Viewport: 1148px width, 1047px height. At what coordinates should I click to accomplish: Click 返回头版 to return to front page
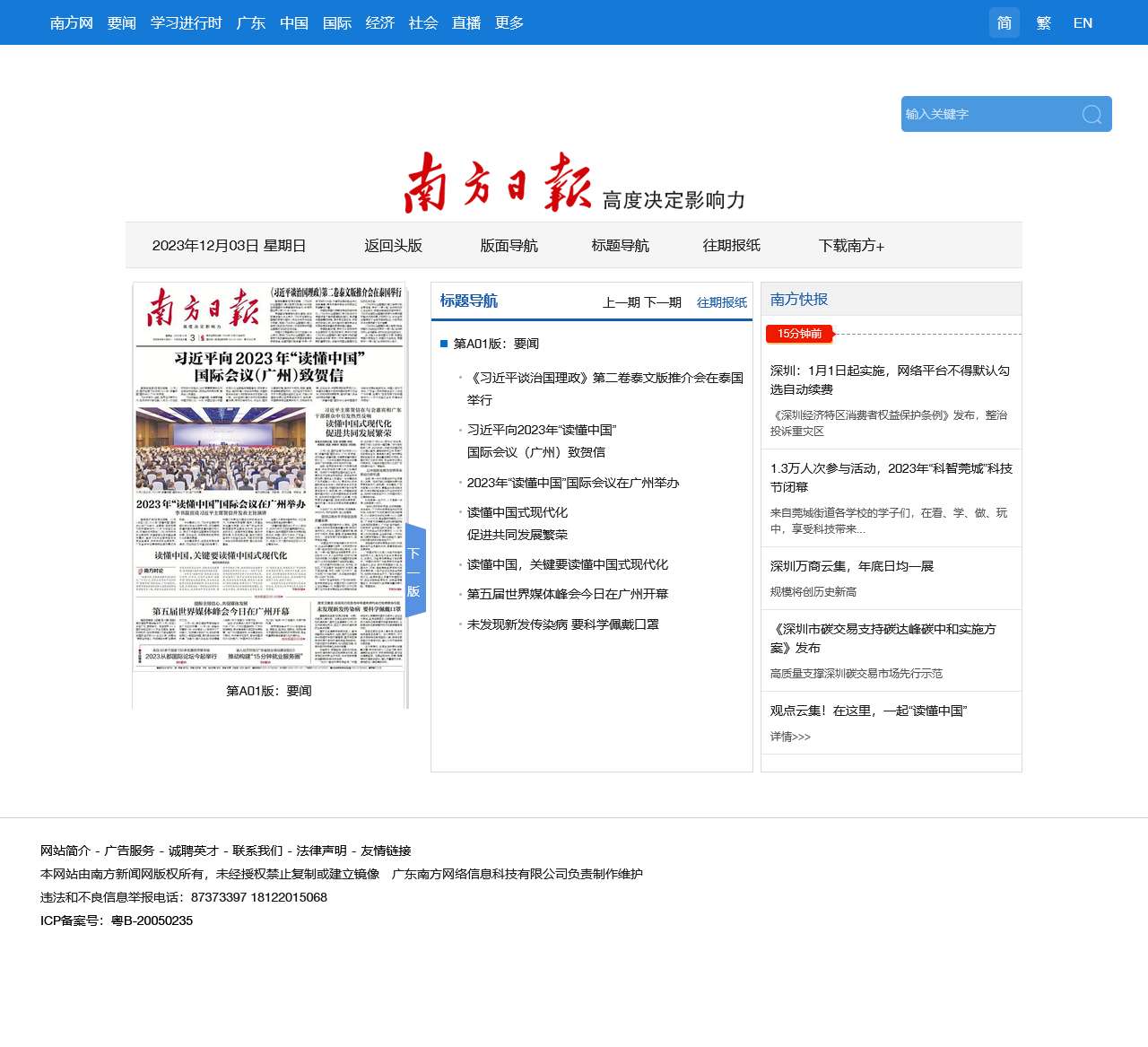[x=393, y=245]
